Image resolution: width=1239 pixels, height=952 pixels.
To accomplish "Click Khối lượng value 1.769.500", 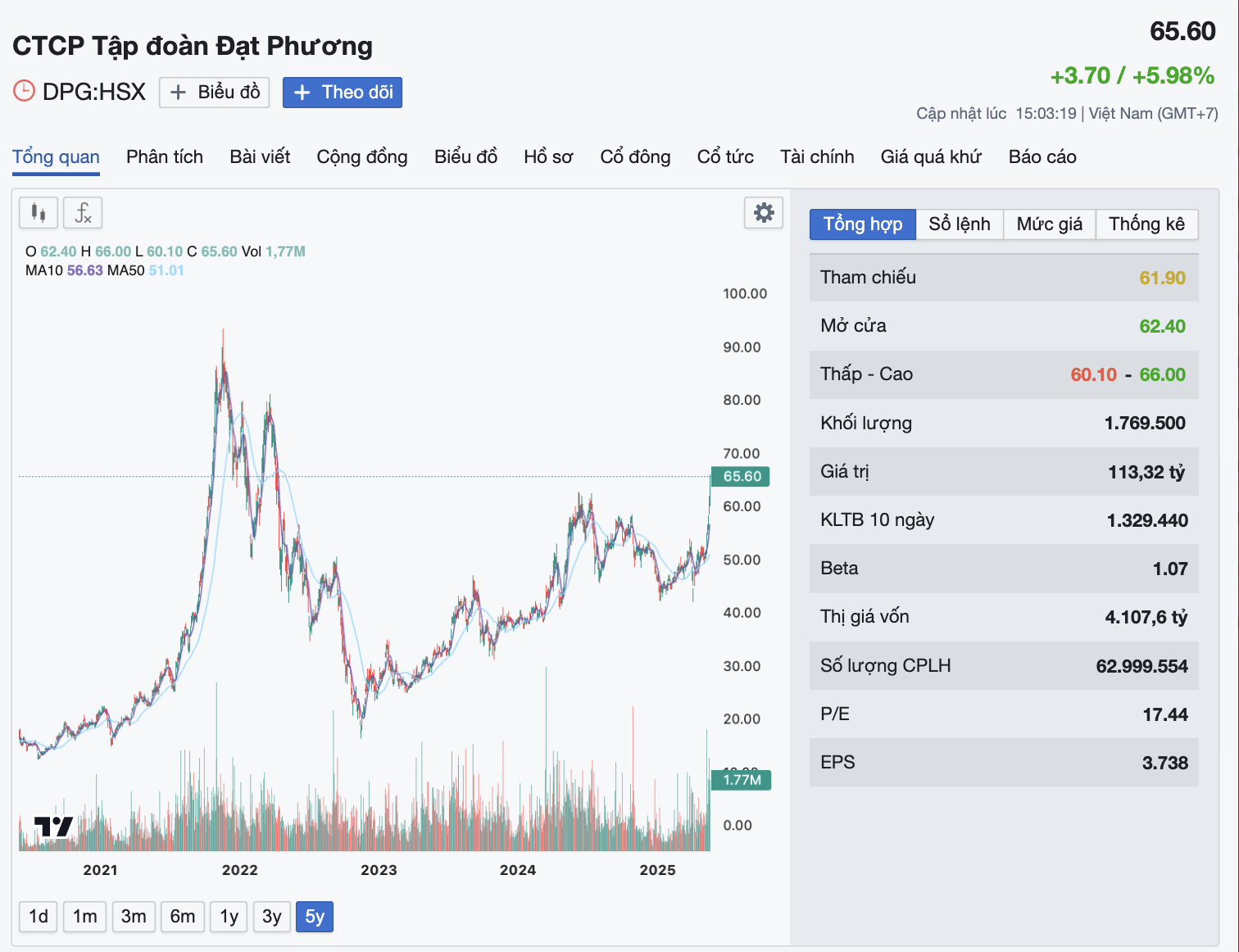I will pyautogui.click(x=1145, y=423).
